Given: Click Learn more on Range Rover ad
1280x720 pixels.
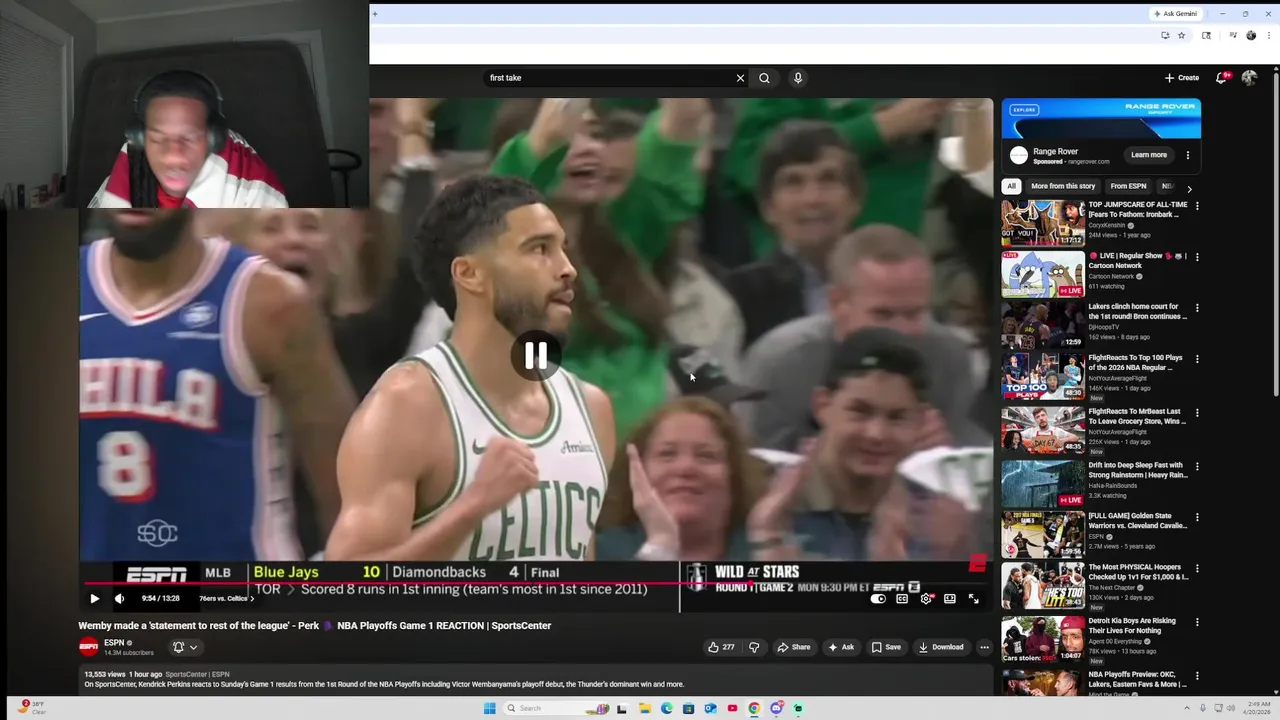Looking at the screenshot, I should [1149, 155].
